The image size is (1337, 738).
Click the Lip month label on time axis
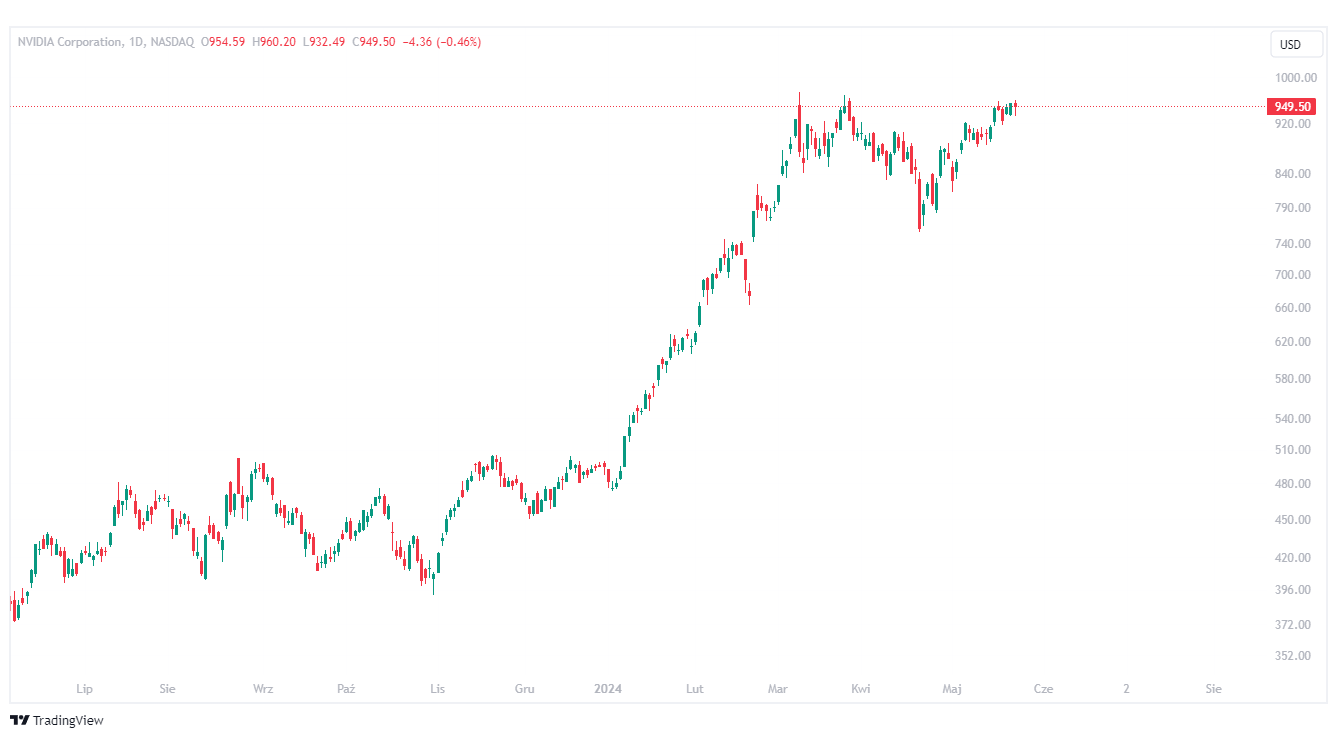(85, 689)
